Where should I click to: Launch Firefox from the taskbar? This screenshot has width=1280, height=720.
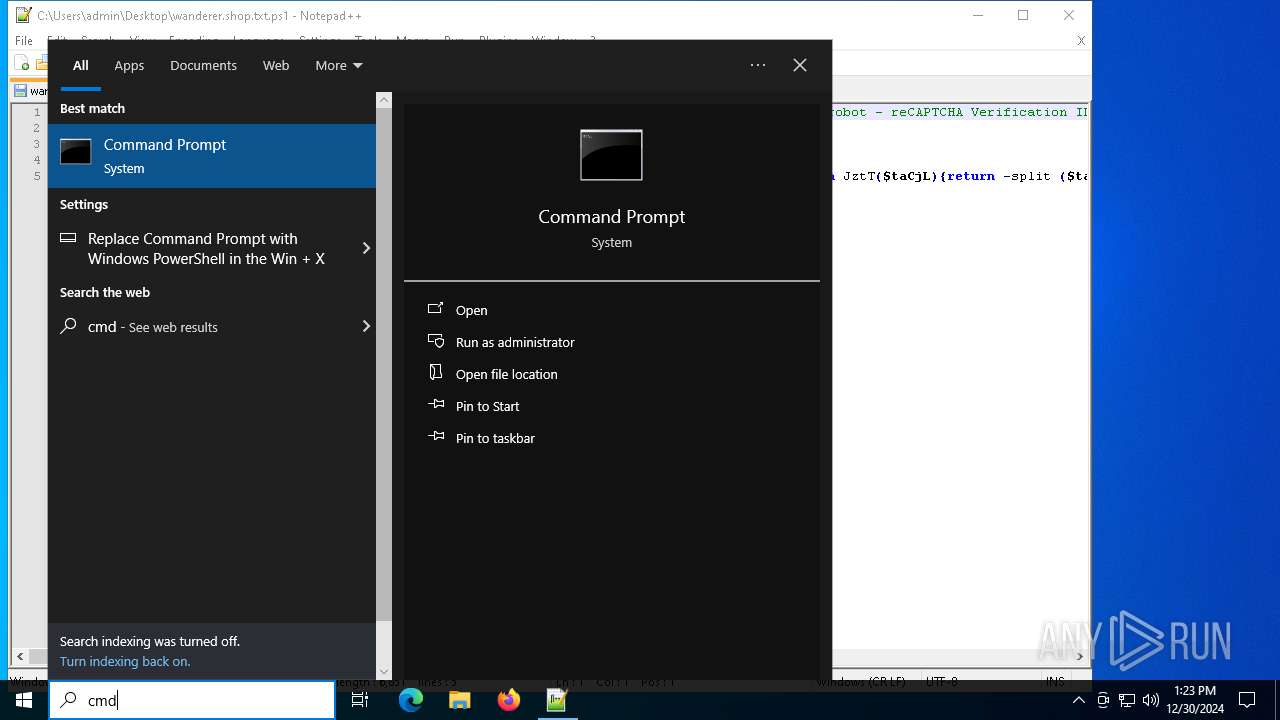pyautogui.click(x=509, y=700)
